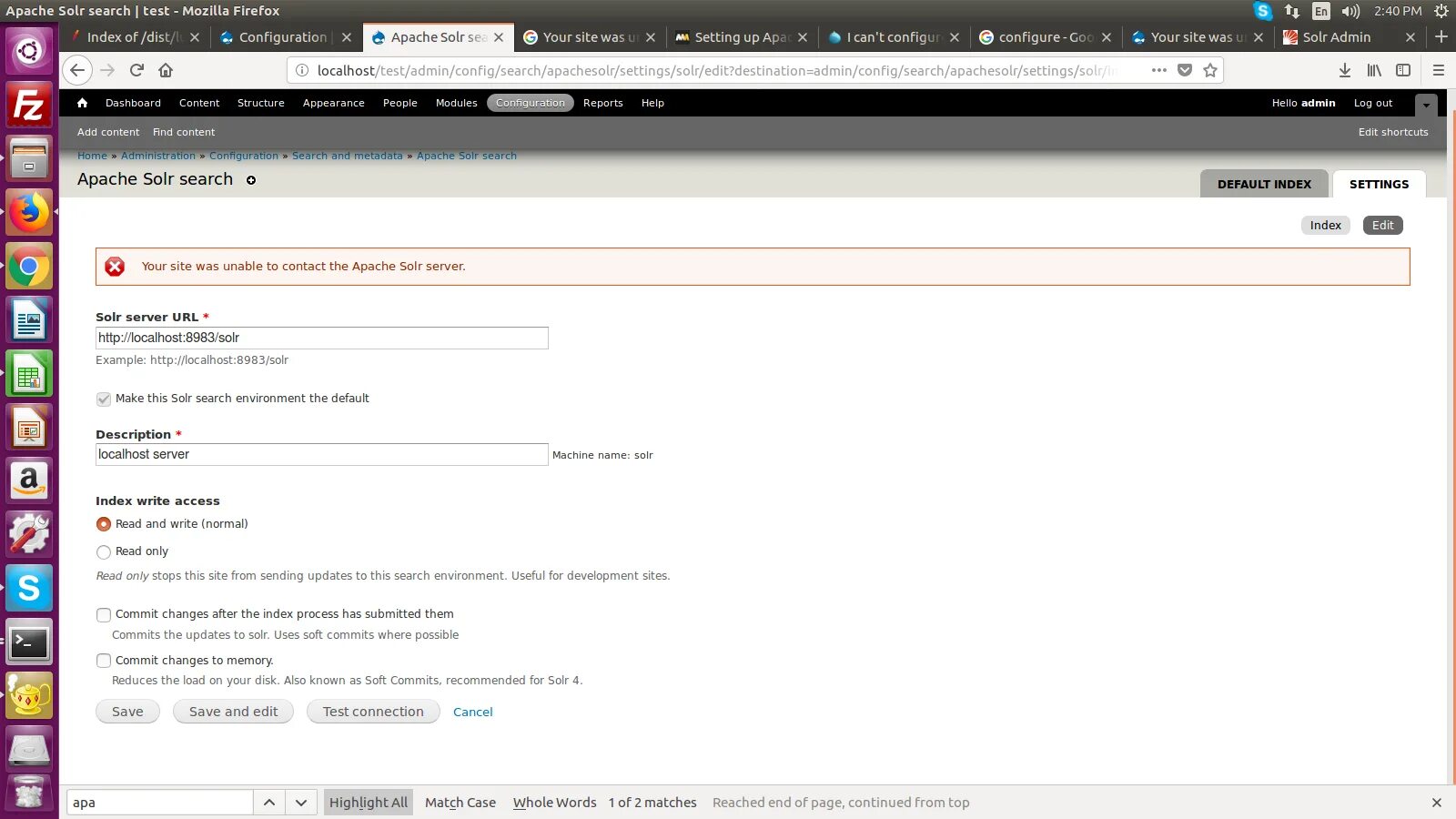Enable 'Commit changes to memory' checkbox
Viewport: 1456px width, 819px height.
click(104, 661)
